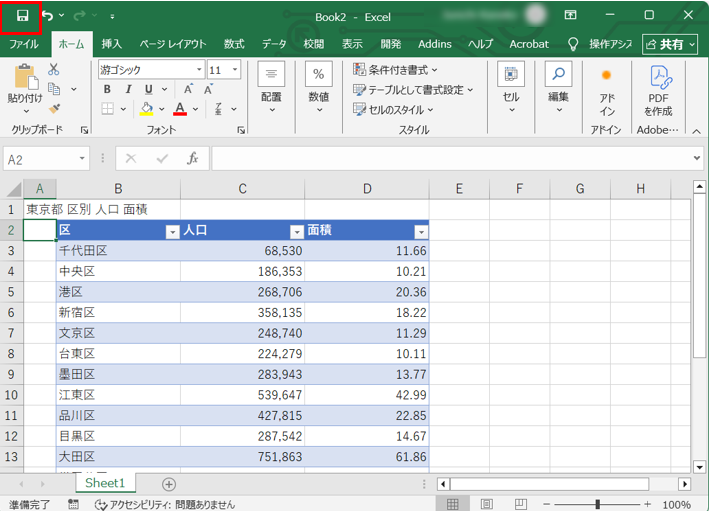The height and width of the screenshot is (511, 713).
Task: Open the font size 11 dropdown
Action: point(235,70)
